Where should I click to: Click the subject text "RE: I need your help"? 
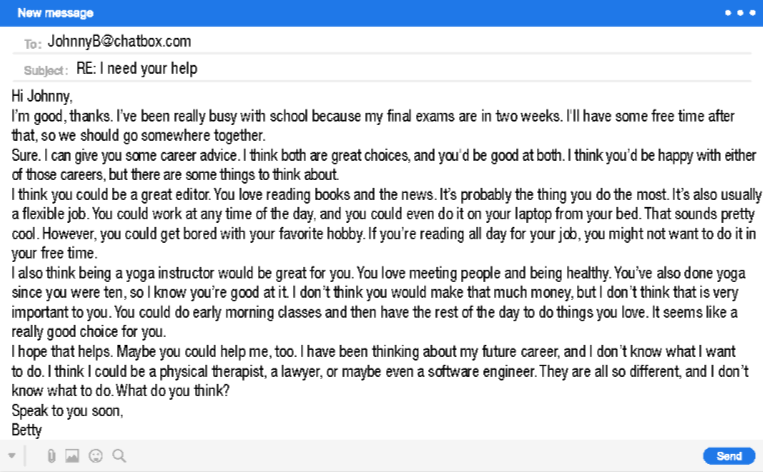click(x=137, y=69)
